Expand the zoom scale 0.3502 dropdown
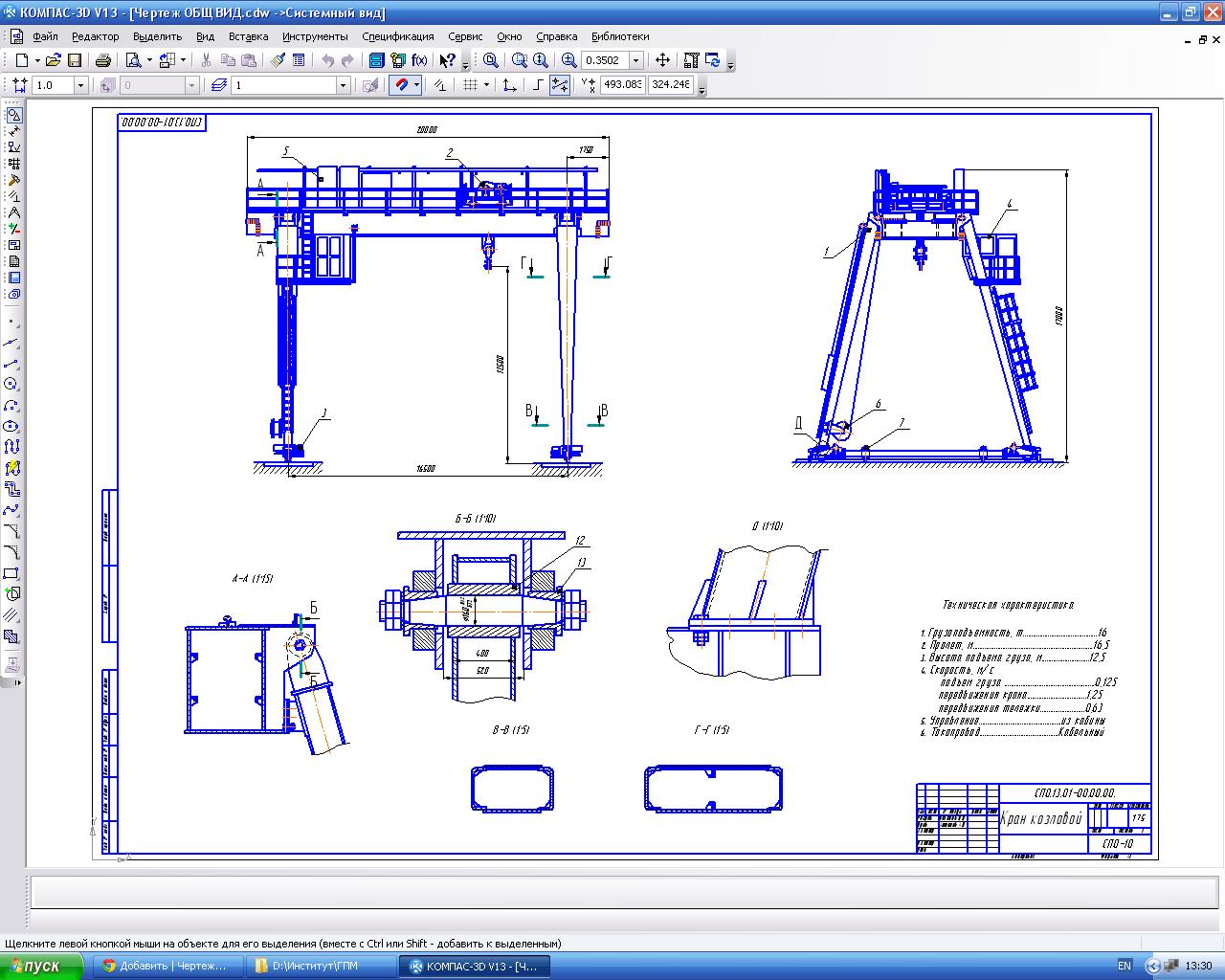 (635, 60)
